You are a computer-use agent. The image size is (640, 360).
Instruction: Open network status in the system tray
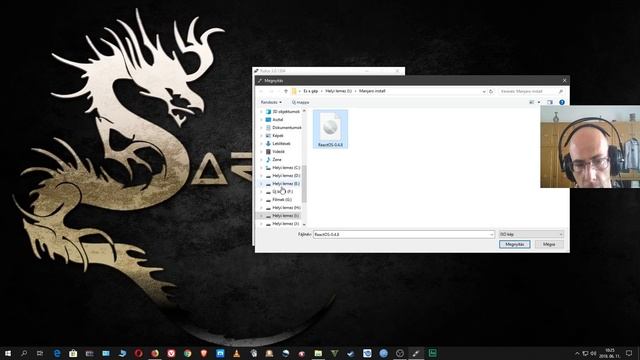585,353
